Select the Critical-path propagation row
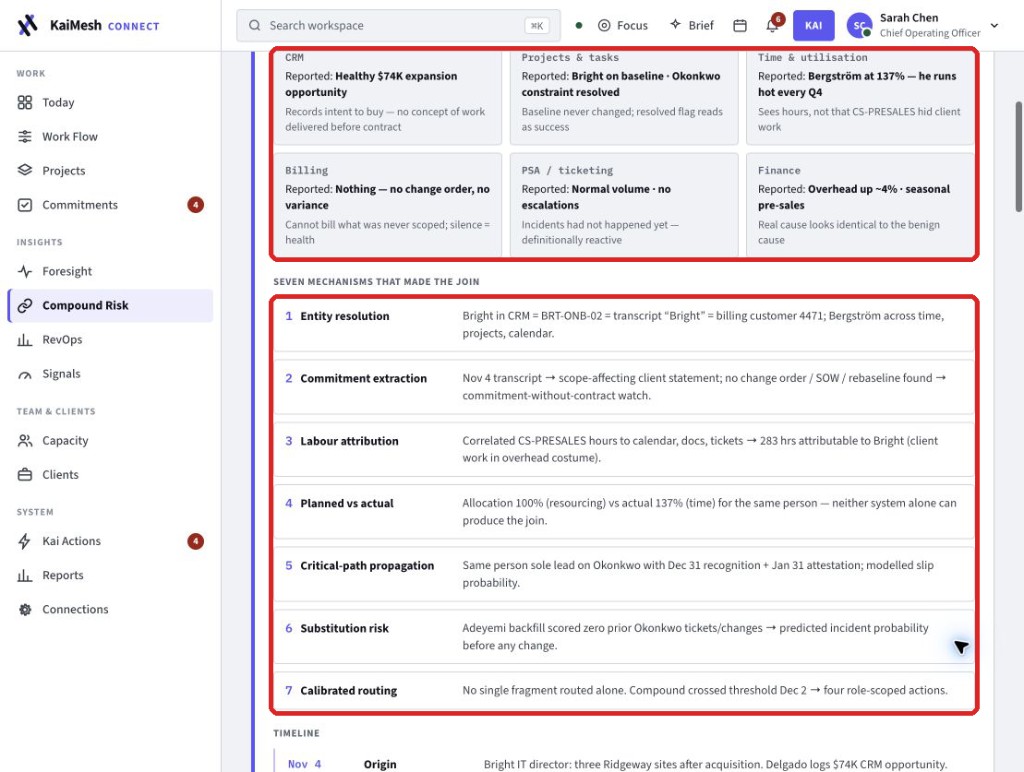1024x772 pixels. [624, 574]
